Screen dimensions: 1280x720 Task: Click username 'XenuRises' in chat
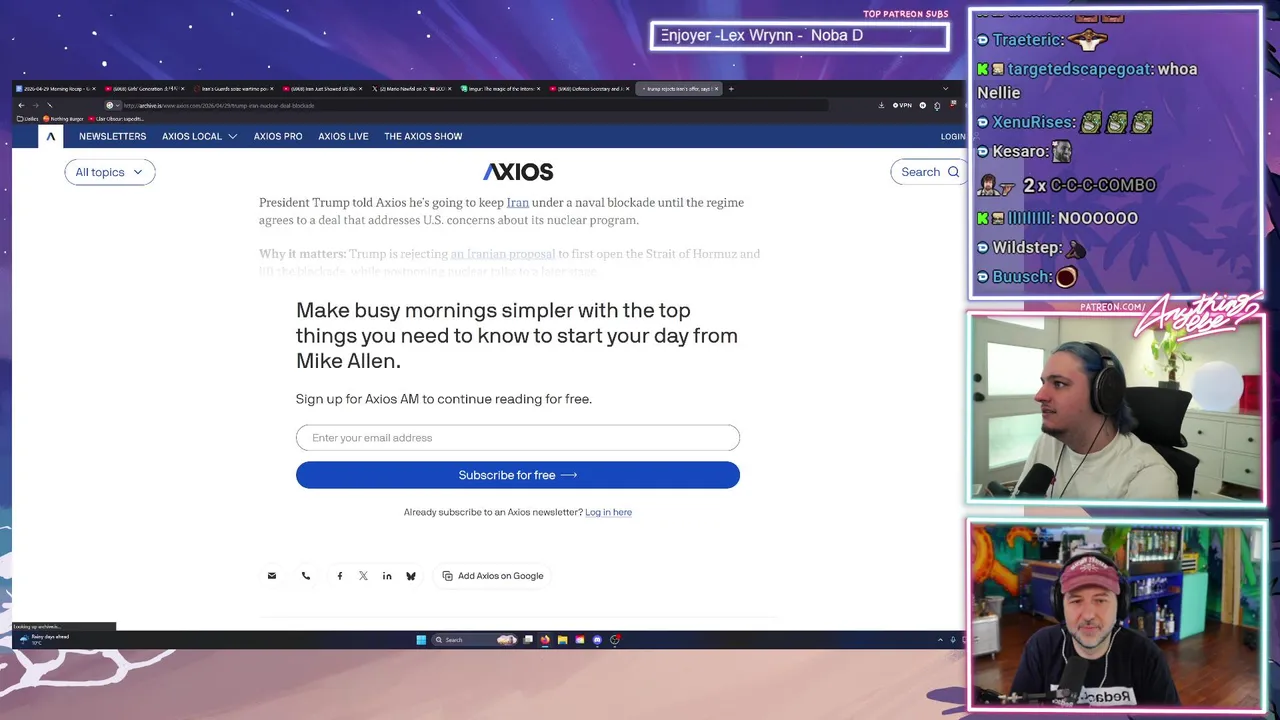[1033, 122]
